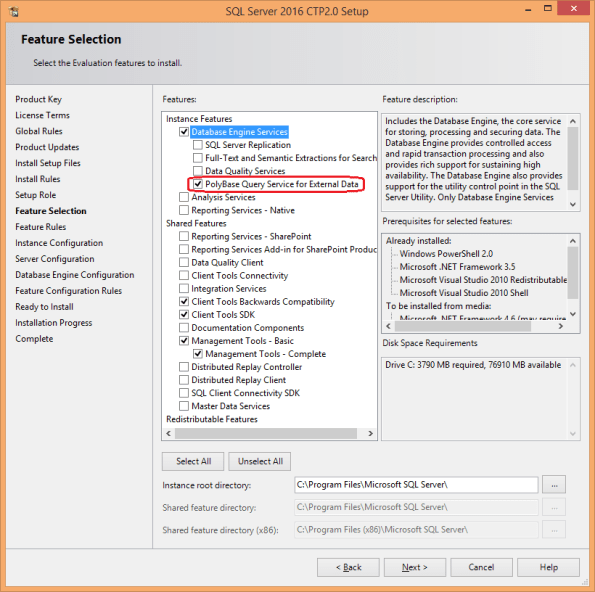Uncheck Management Tools - Complete

(198, 354)
